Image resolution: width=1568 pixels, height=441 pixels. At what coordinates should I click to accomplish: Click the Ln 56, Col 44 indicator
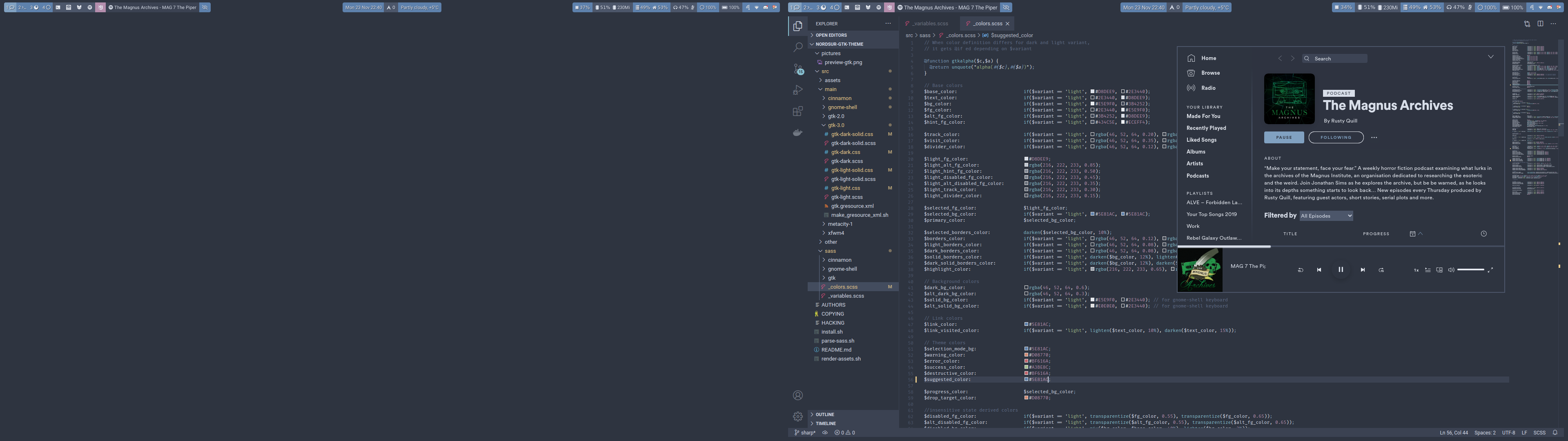point(1454,433)
